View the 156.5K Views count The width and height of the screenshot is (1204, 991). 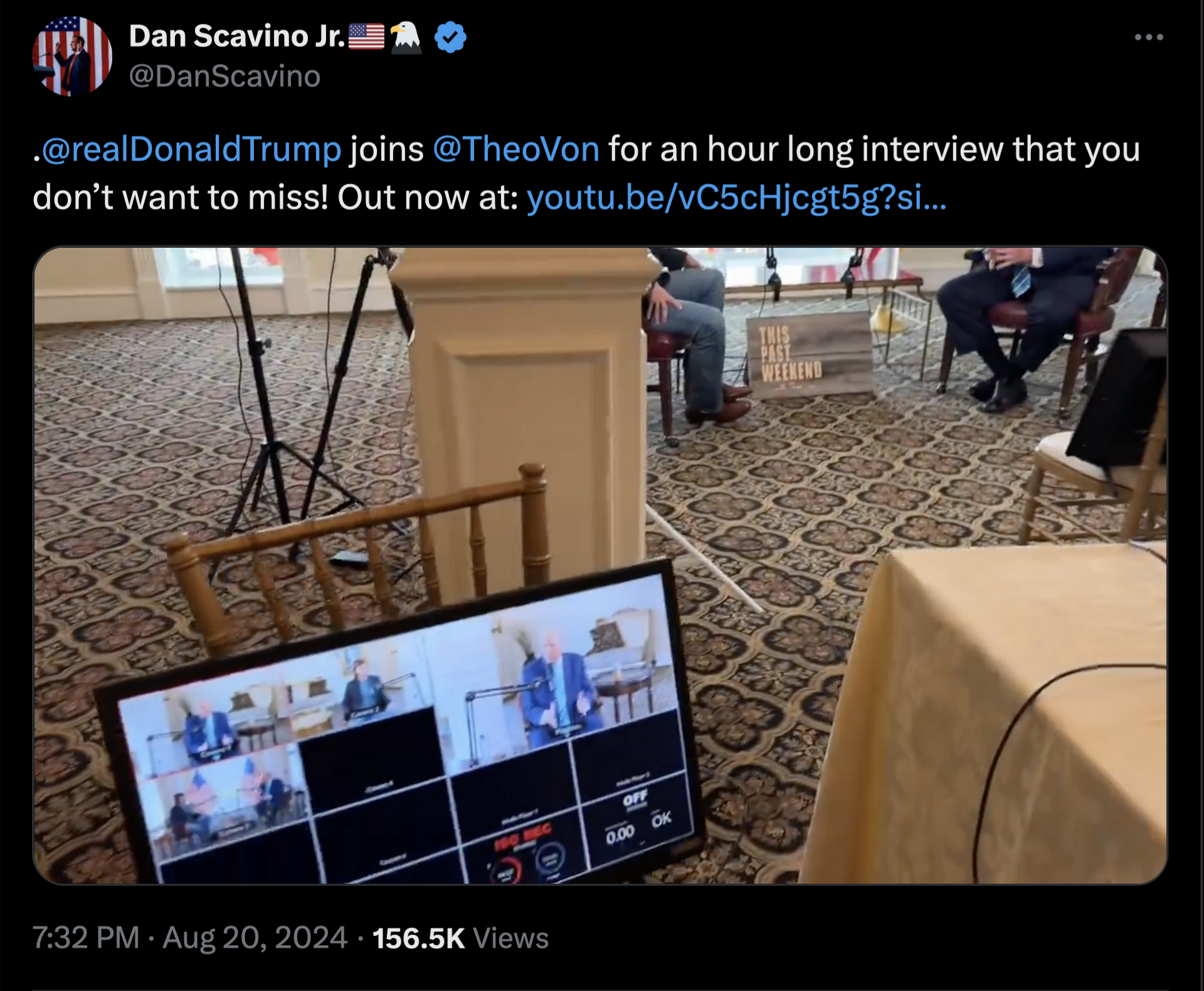[460, 938]
